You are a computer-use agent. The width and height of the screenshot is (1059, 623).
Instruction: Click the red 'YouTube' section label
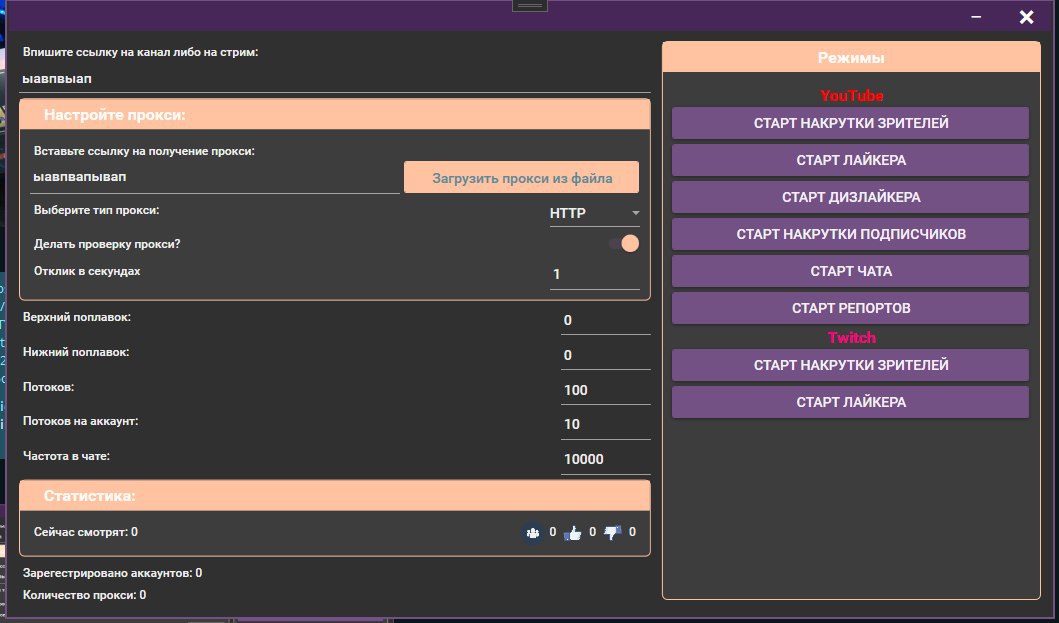[x=852, y=96]
